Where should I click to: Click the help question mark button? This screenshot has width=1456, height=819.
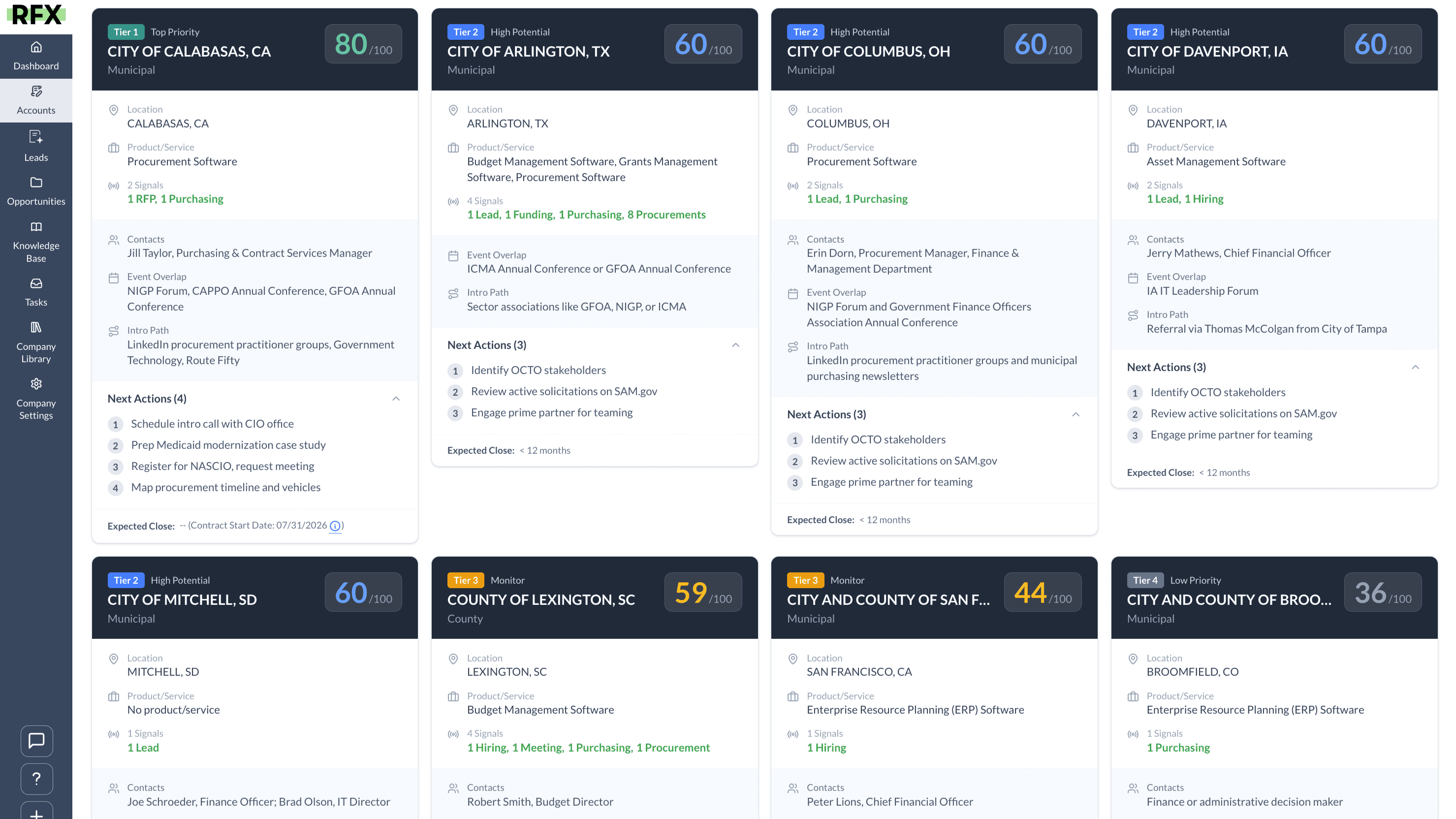[x=37, y=778]
